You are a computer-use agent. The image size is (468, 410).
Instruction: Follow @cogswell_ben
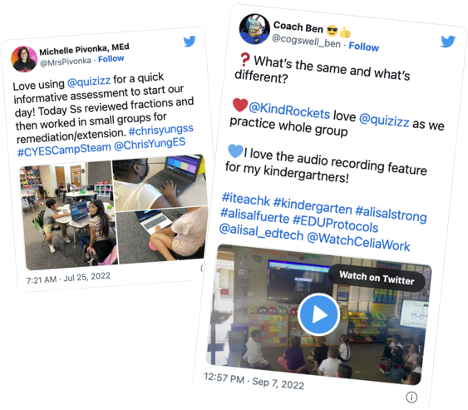364,46
